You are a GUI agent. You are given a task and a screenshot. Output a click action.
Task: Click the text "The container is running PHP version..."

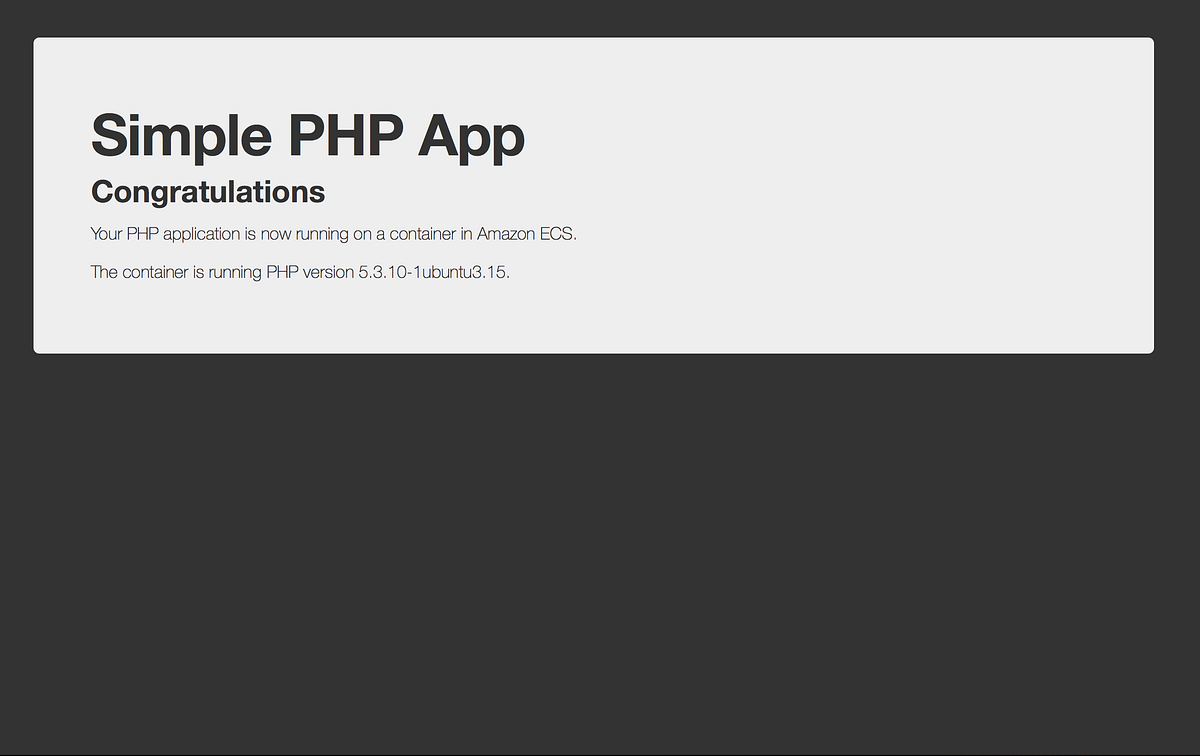pyautogui.click(x=300, y=272)
